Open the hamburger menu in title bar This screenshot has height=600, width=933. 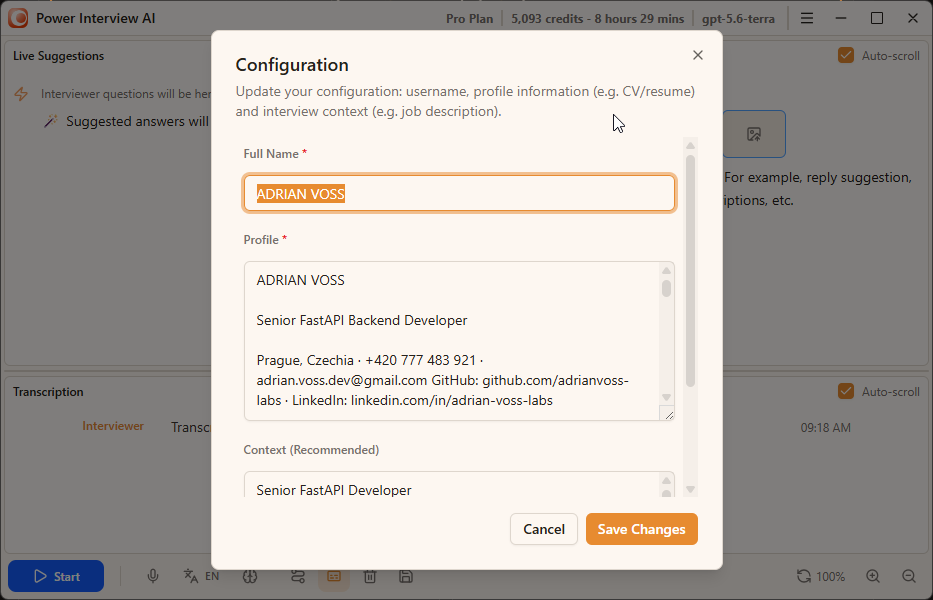(x=807, y=18)
